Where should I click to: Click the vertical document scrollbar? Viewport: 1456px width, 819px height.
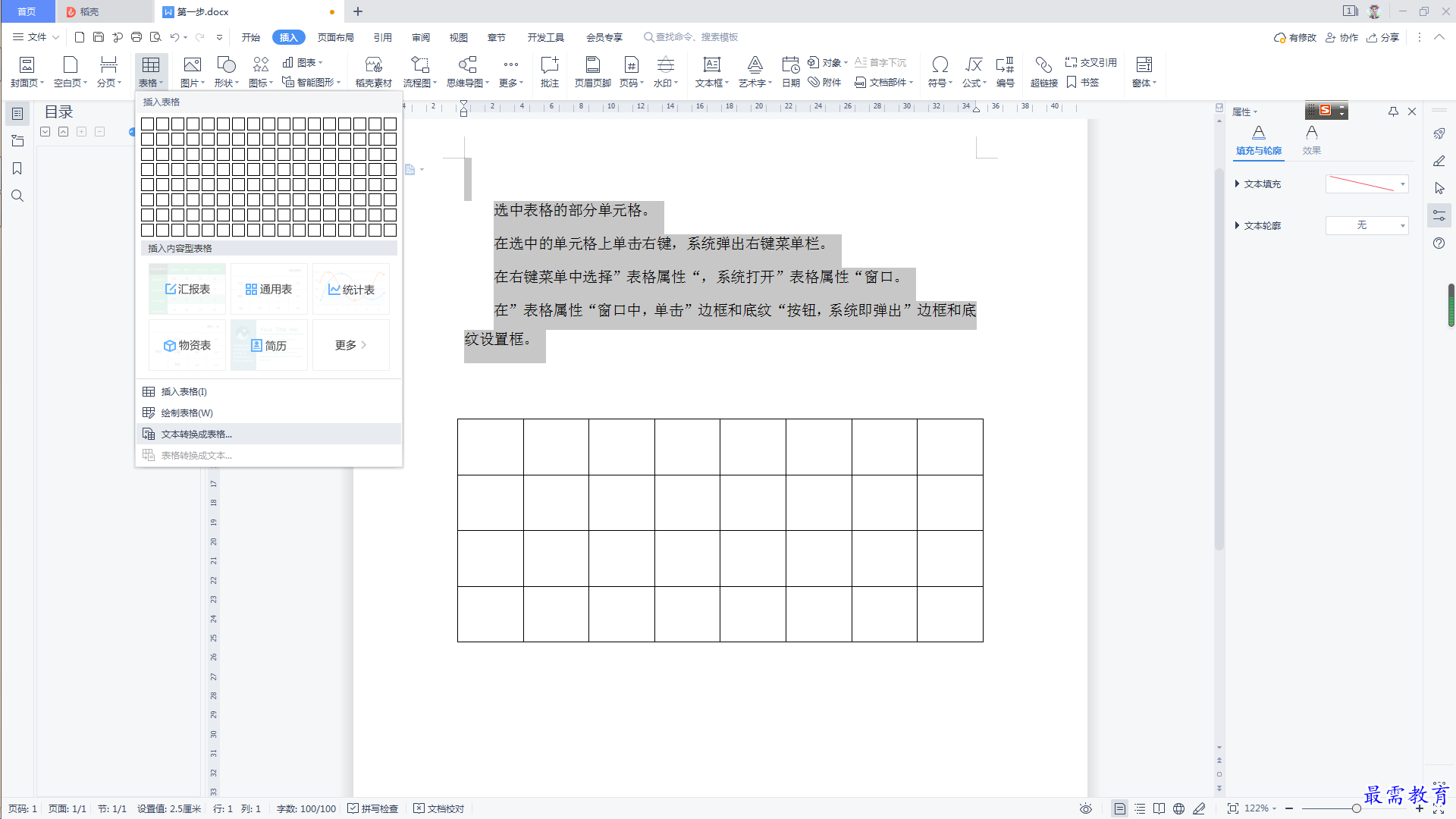(1219, 360)
